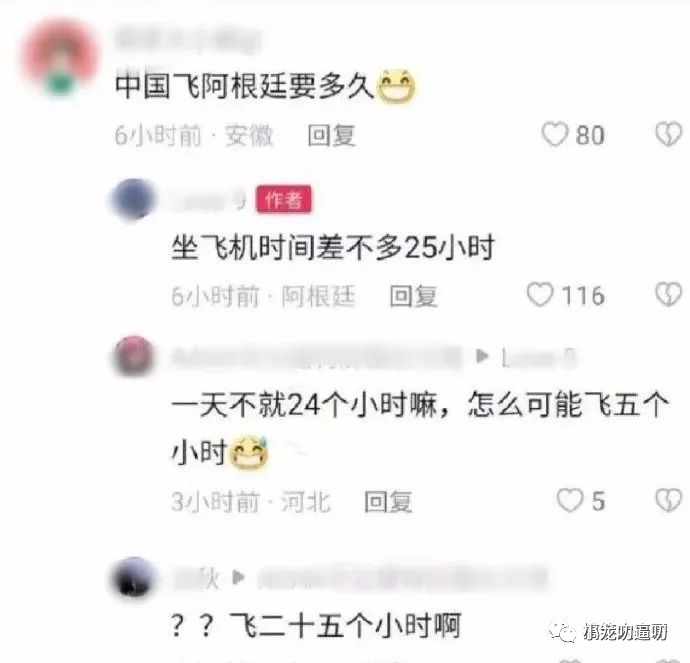Viewport: 690px width, 663px height.
Task: Open the author's blue avatar
Action: (x=133, y=199)
